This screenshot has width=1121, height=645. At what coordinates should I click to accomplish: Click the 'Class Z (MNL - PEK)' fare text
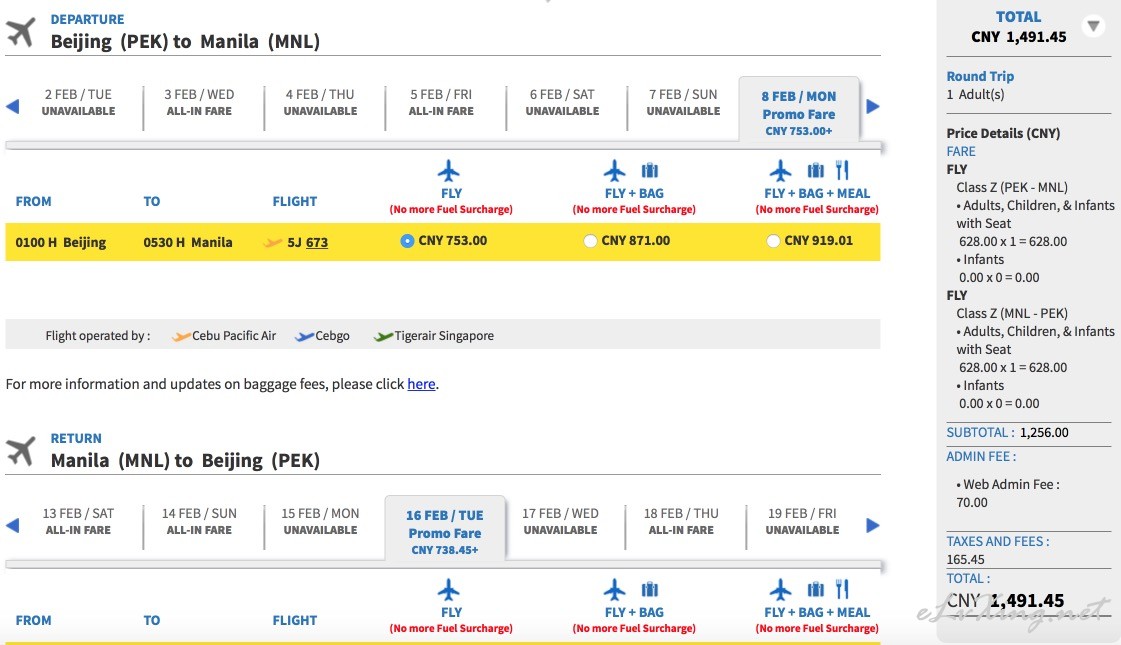point(1012,313)
